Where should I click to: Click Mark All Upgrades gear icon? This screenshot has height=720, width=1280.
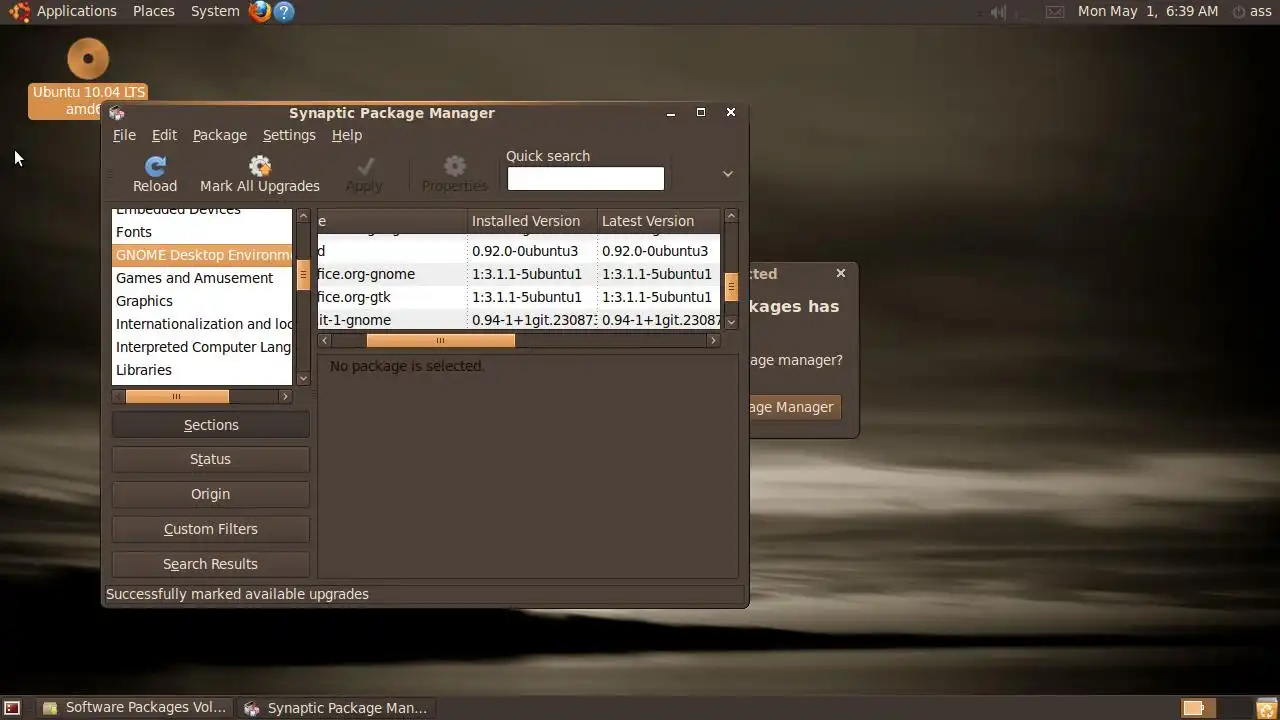click(x=260, y=166)
